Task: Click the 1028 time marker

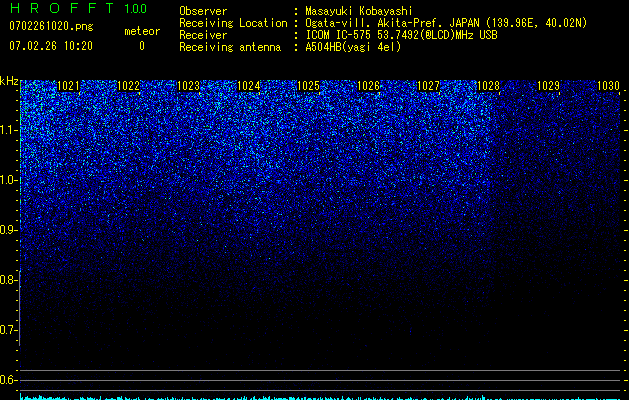Action: point(488,86)
